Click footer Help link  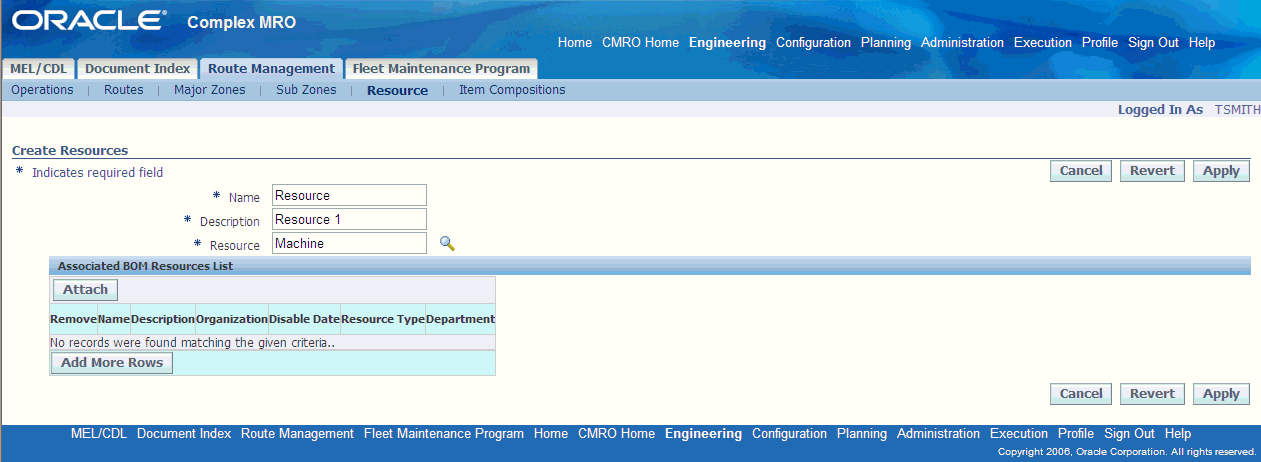1178,434
